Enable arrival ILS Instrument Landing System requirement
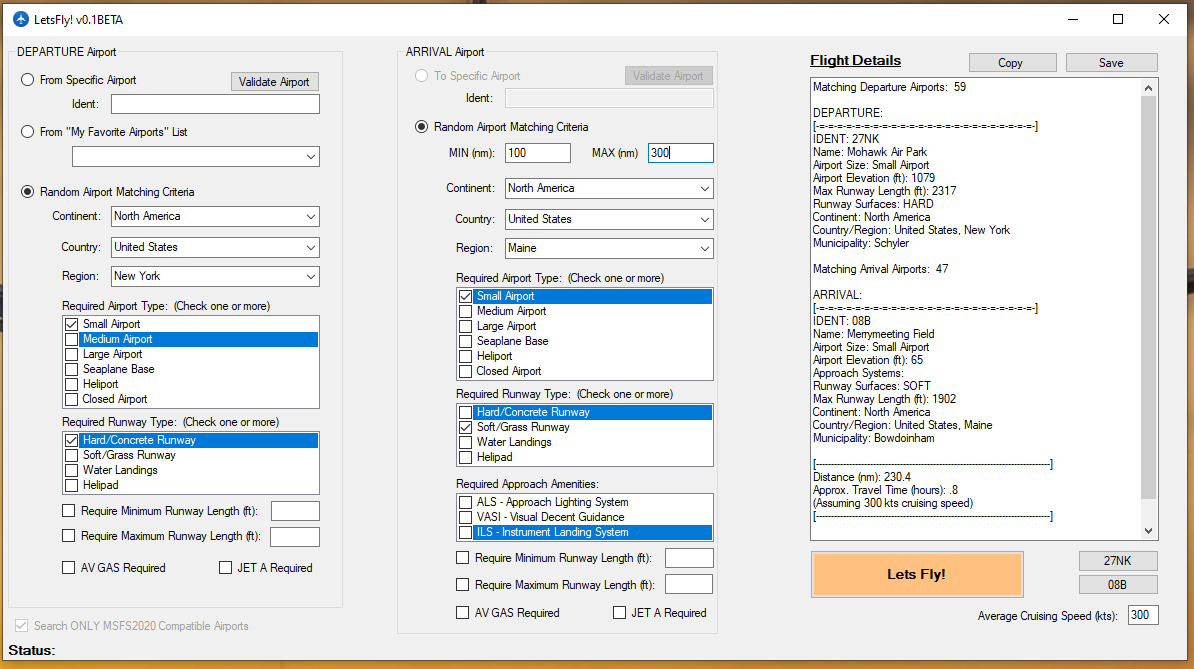1194x669 pixels. point(465,532)
